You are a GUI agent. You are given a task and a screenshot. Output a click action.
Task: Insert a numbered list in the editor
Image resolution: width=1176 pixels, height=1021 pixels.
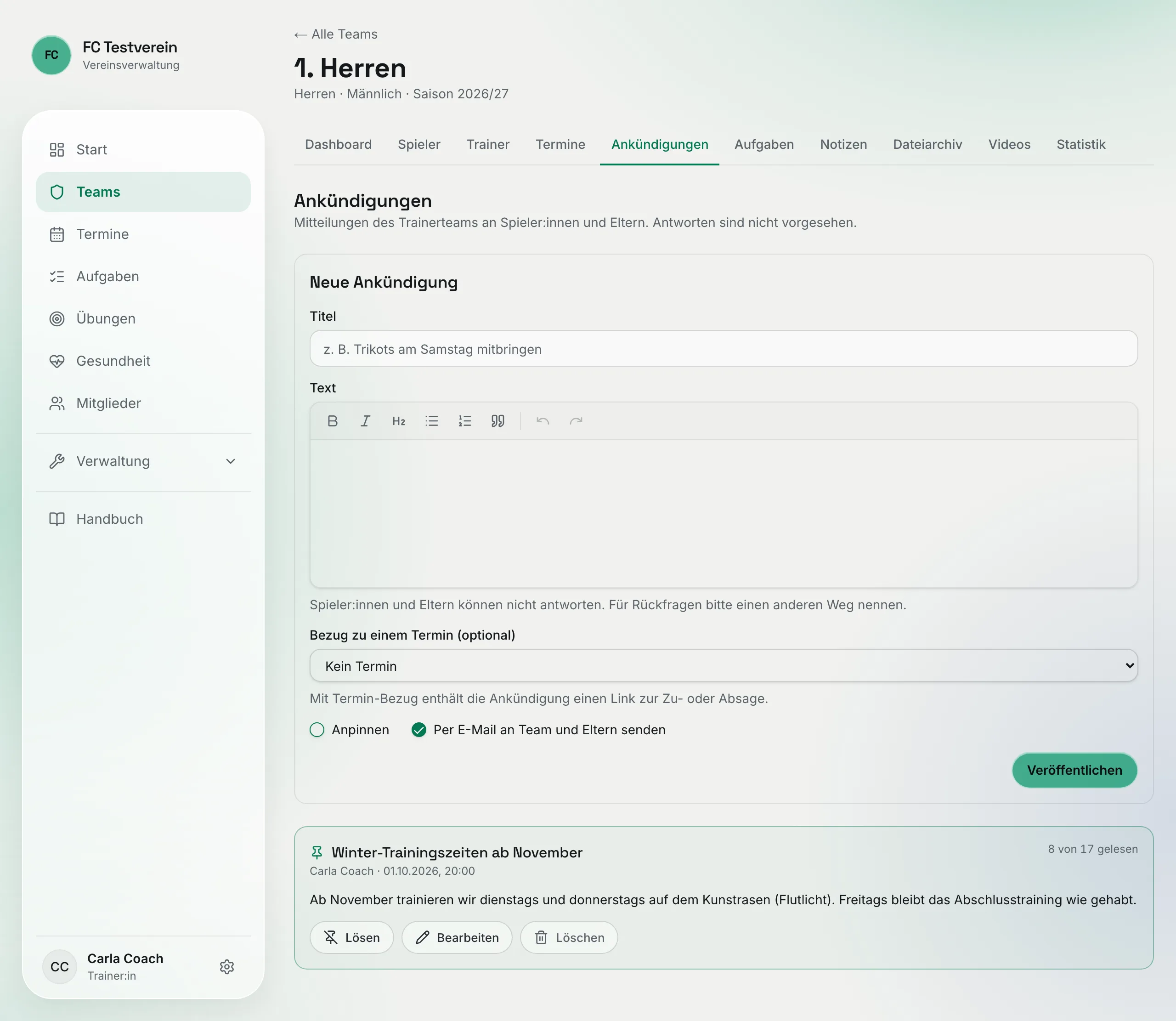click(465, 421)
